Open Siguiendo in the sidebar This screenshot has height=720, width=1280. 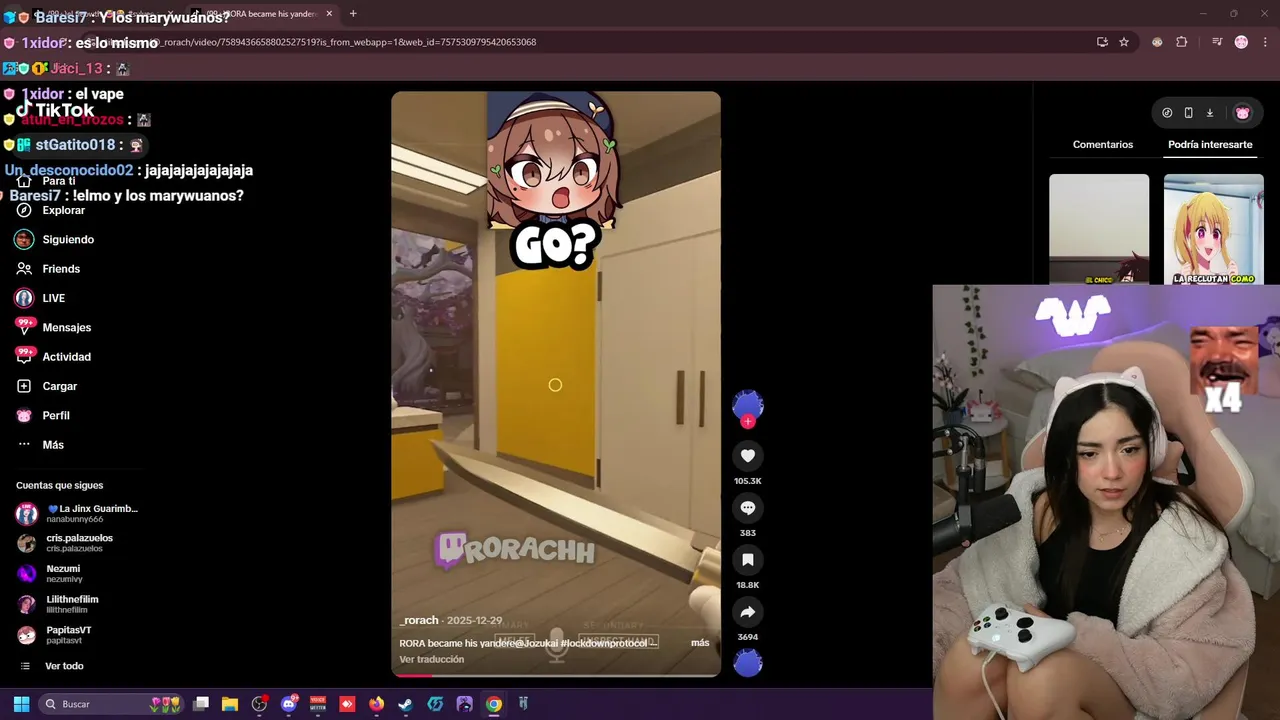pyautogui.click(x=68, y=240)
